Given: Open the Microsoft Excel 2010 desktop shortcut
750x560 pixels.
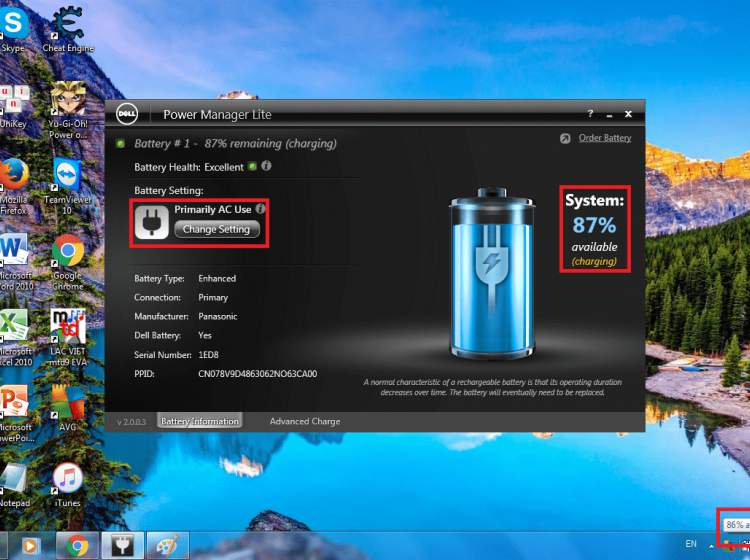Looking at the screenshot, I should pos(14,338).
